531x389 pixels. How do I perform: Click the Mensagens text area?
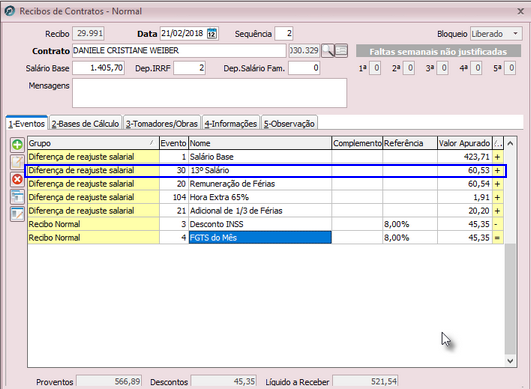[x=210, y=93]
